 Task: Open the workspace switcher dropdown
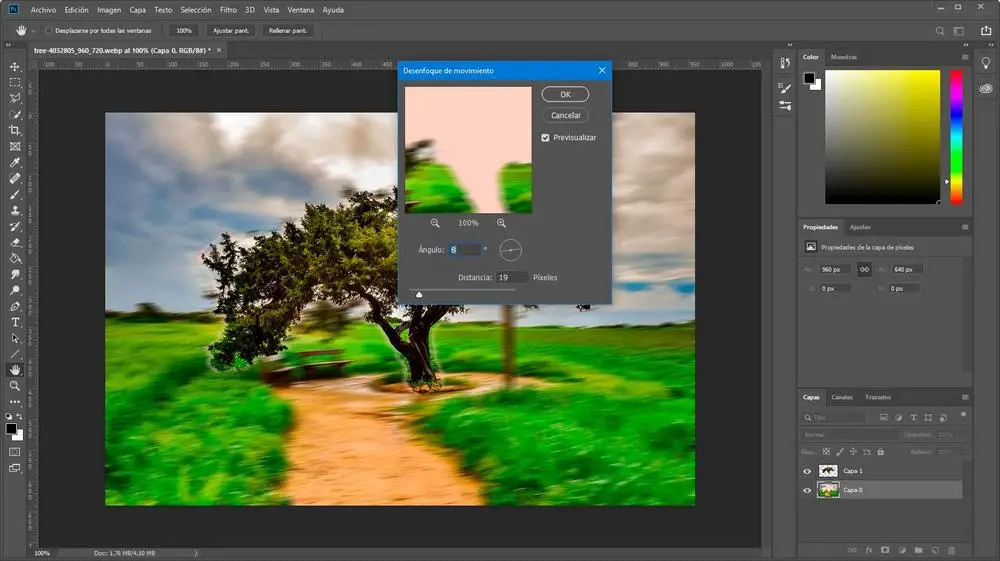click(x=959, y=31)
